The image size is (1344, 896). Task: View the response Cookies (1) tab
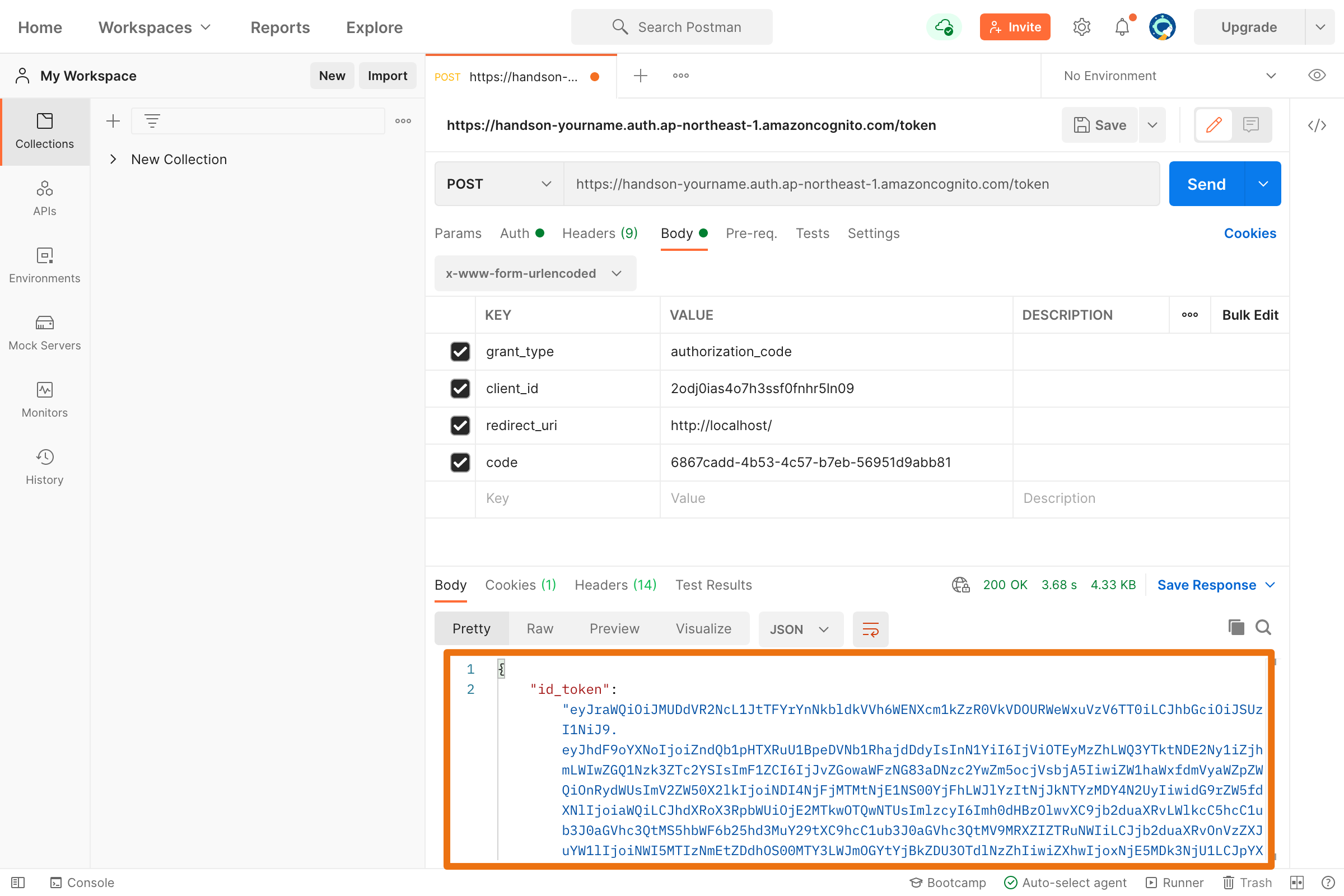pyautogui.click(x=520, y=585)
